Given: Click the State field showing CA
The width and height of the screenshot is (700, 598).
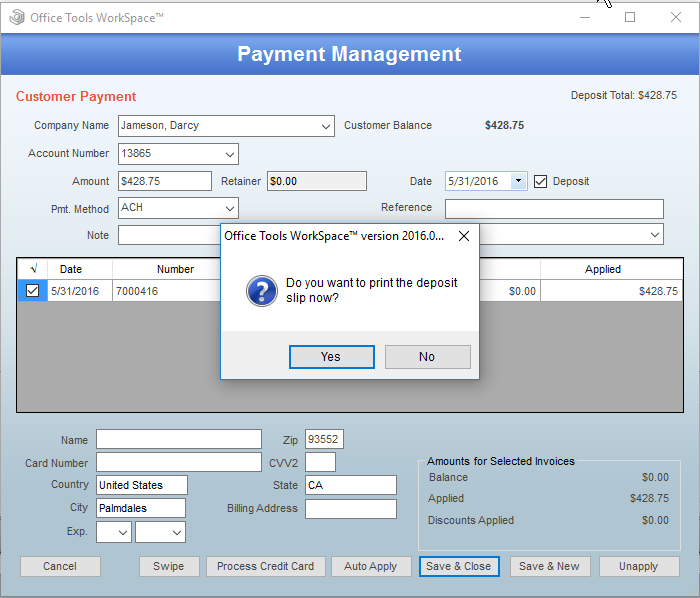Looking at the screenshot, I should pyautogui.click(x=351, y=485).
